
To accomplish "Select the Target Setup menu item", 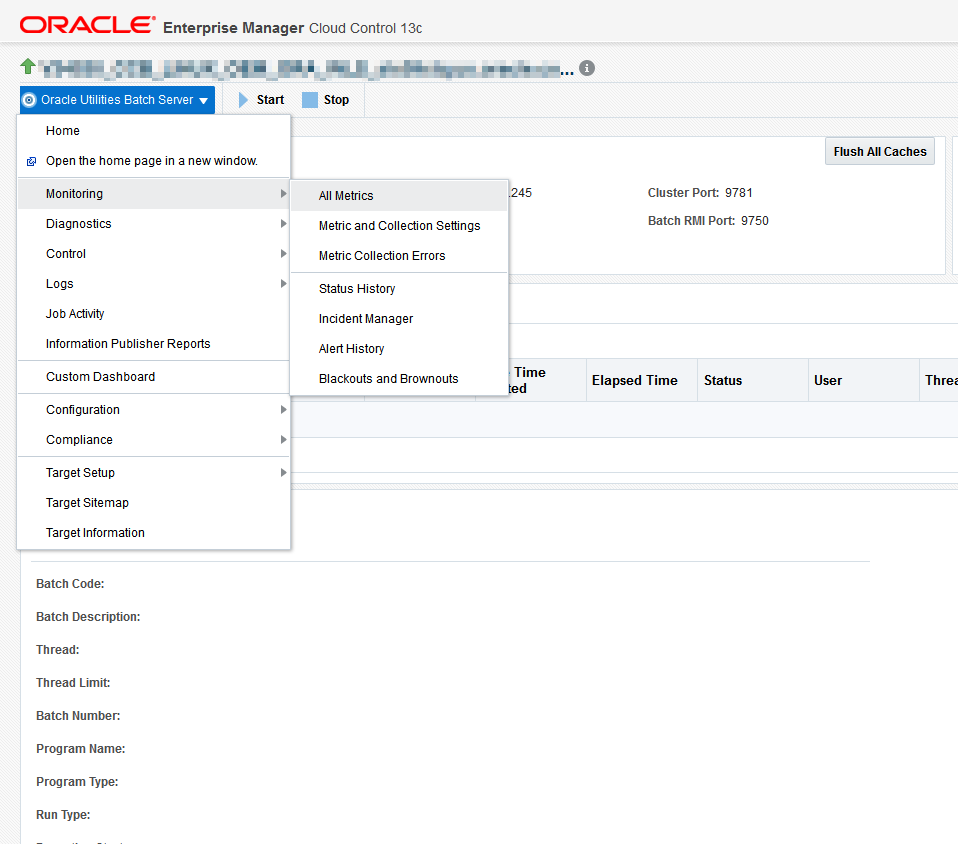I will click(x=154, y=472).
